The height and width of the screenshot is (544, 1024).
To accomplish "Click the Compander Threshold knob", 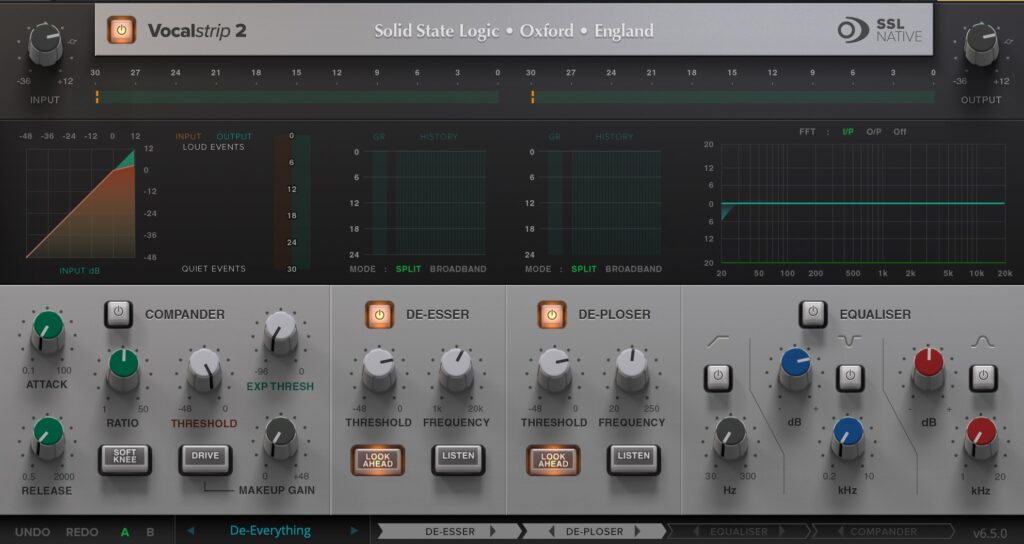I will (204, 371).
